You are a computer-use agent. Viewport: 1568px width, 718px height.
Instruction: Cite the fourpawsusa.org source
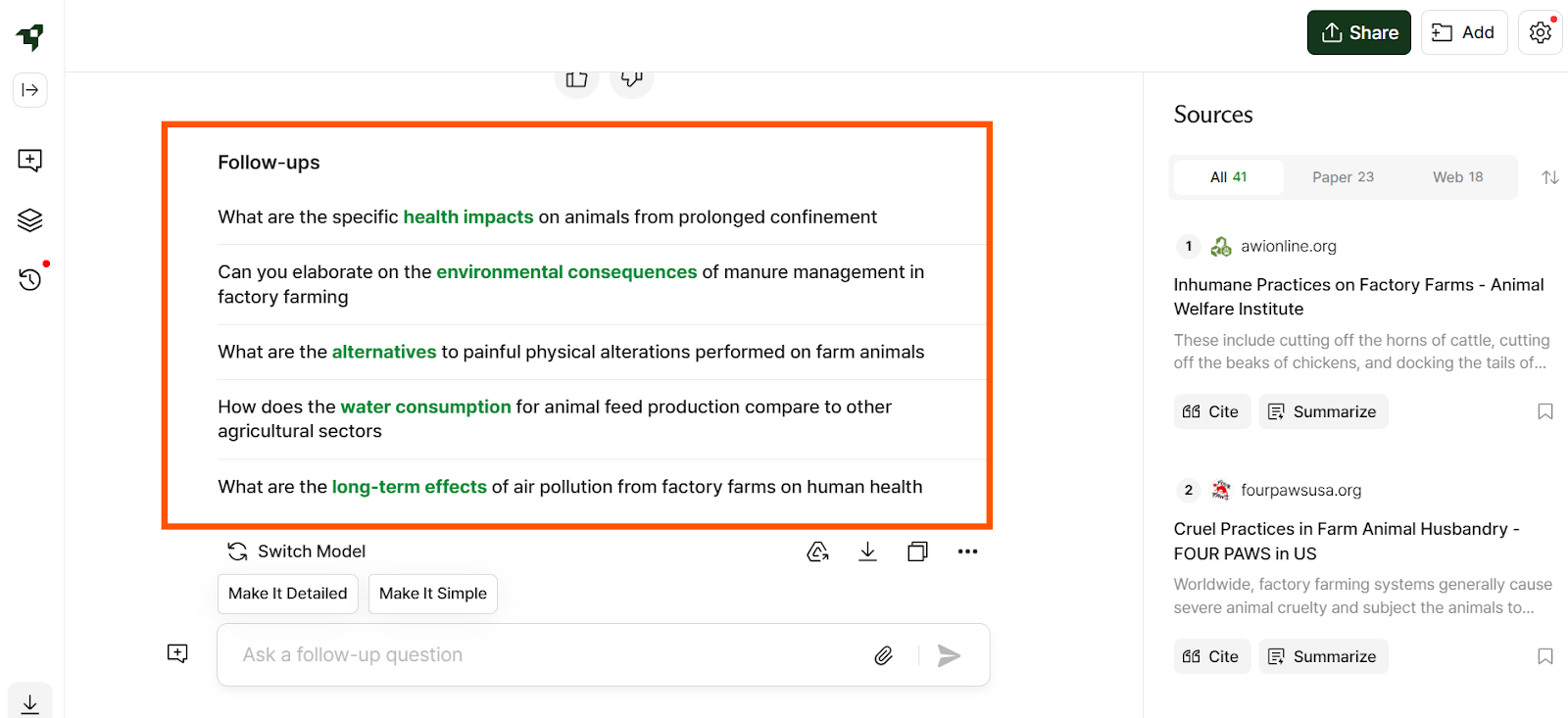(1212, 656)
